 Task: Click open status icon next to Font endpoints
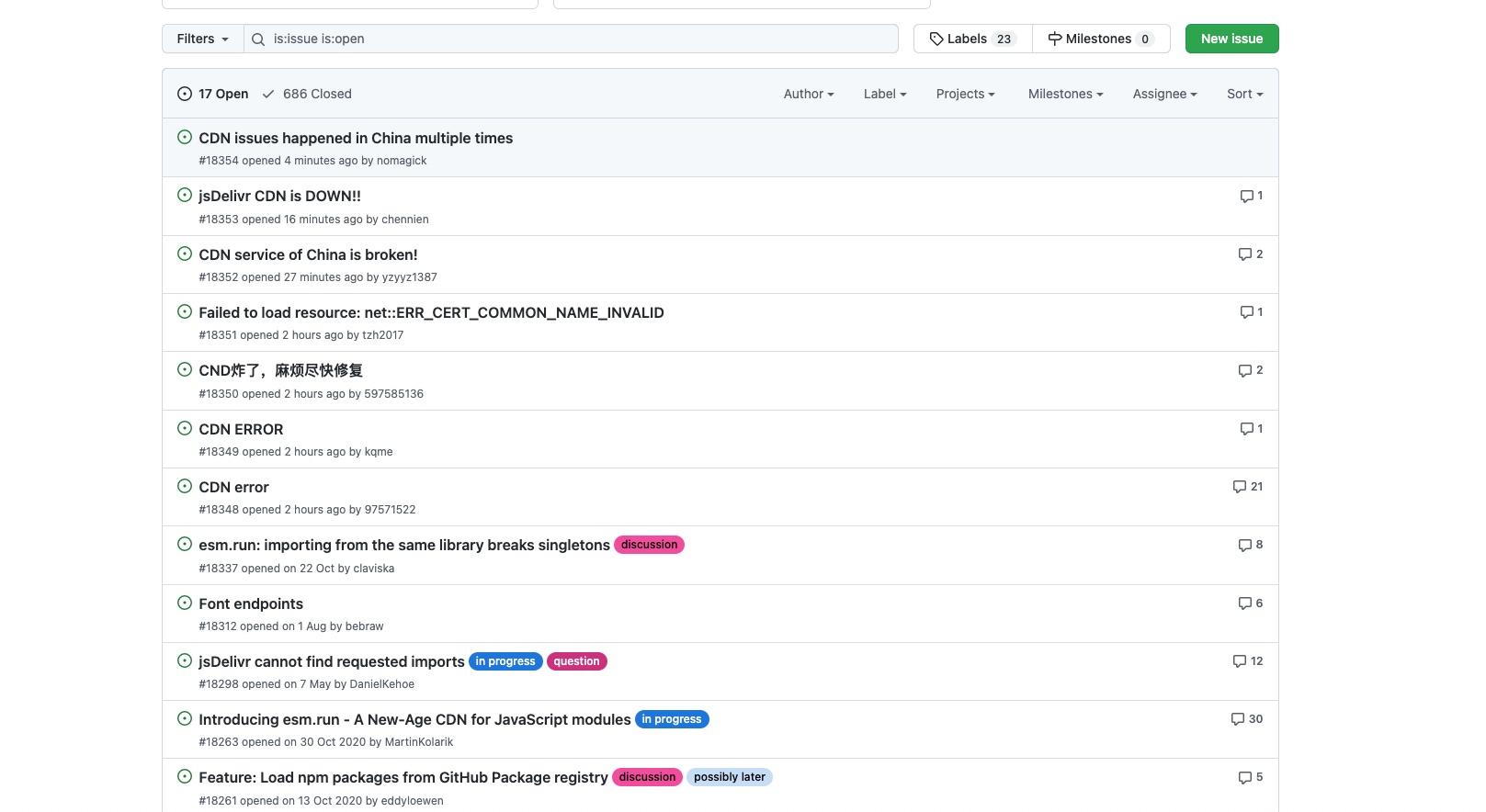185,603
